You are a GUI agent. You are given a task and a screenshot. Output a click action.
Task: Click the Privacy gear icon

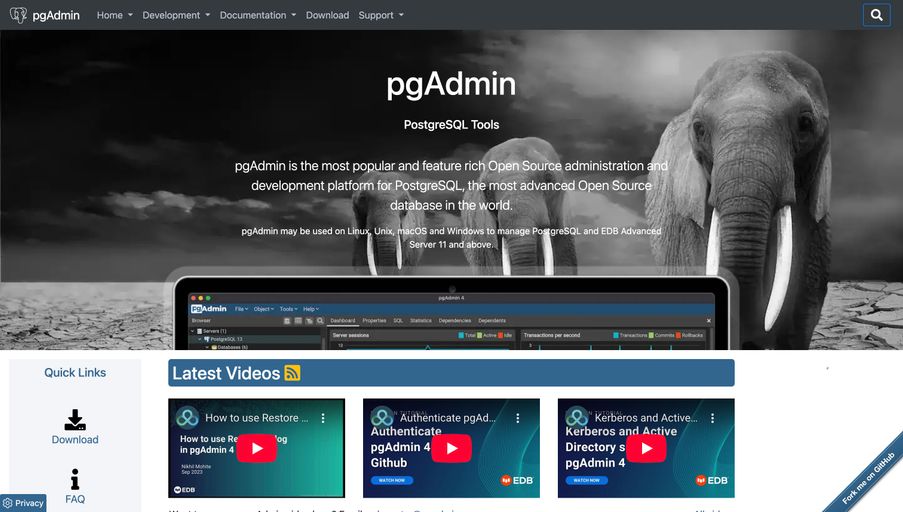7,503
